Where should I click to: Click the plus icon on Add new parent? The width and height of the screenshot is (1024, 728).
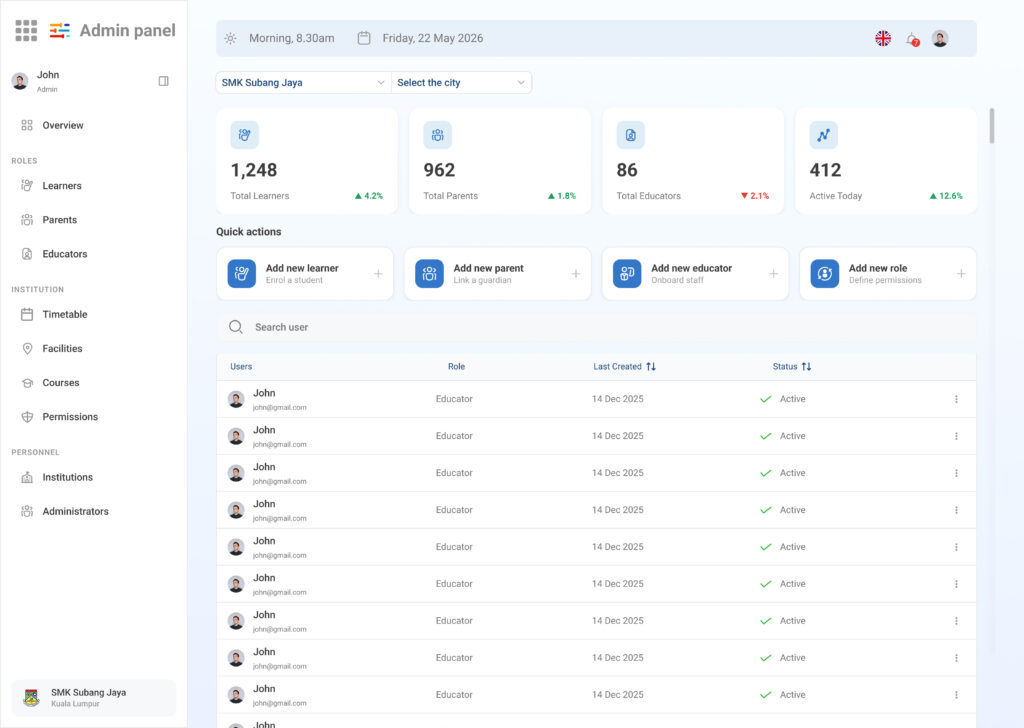click(575, 274)
